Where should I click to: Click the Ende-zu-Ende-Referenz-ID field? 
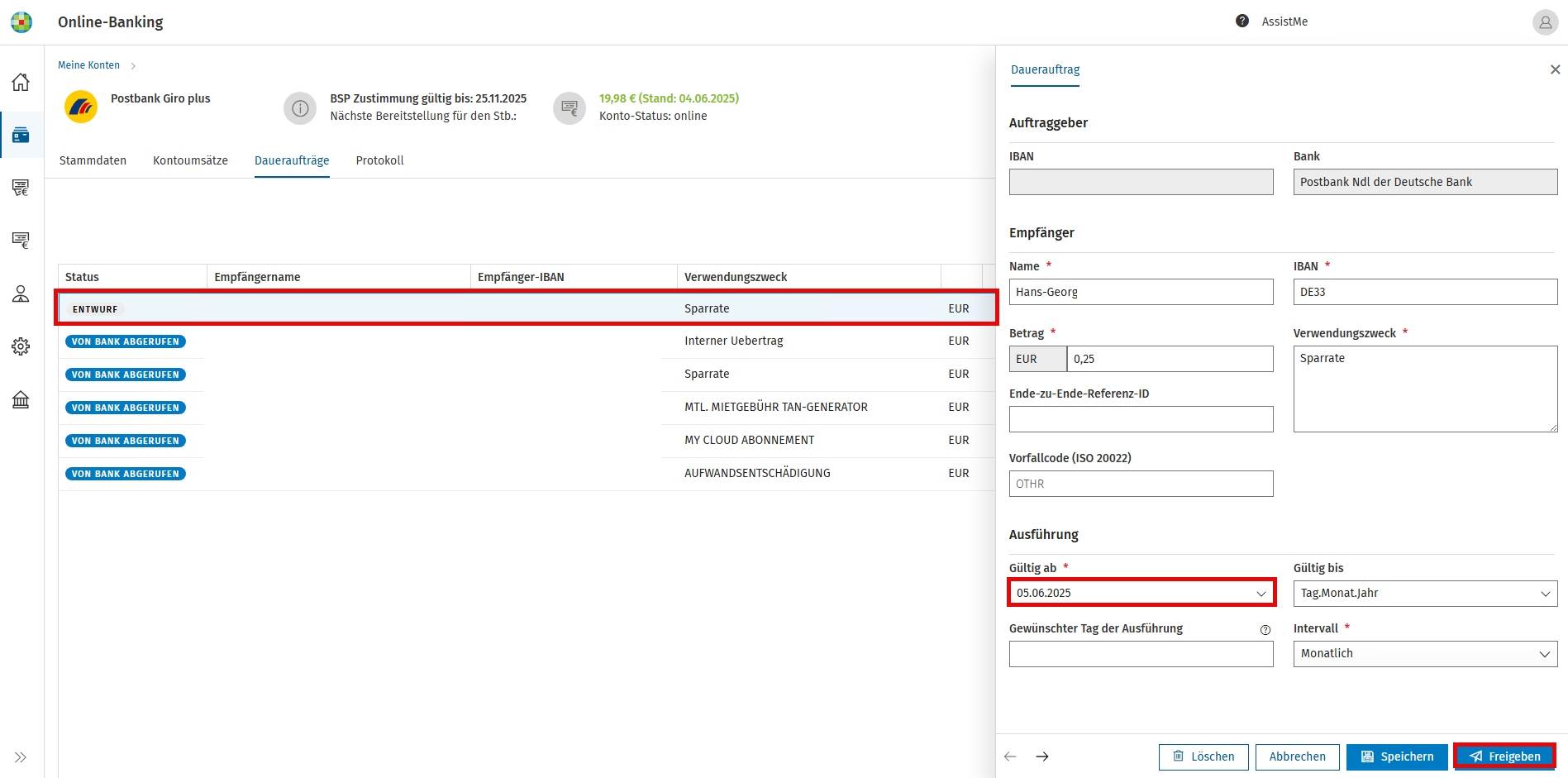click(1141, 419)
